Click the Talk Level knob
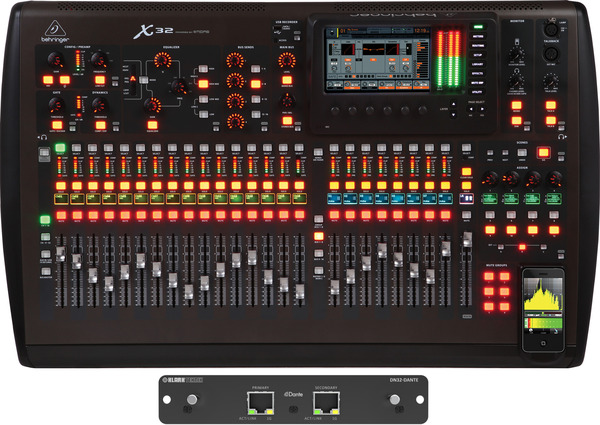This screenshot has width=600, height=425. point(551,81)
